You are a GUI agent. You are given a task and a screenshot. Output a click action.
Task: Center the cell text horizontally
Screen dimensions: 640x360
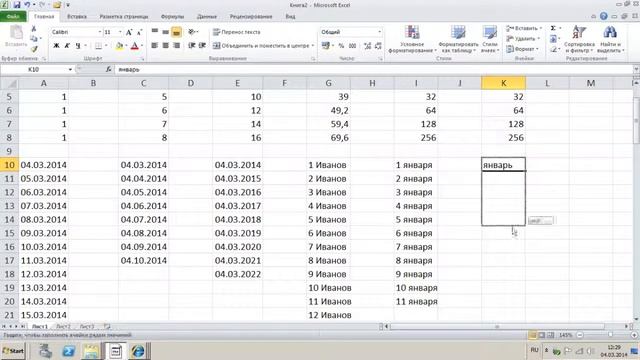pyautogui.click(x=165, y=45)
